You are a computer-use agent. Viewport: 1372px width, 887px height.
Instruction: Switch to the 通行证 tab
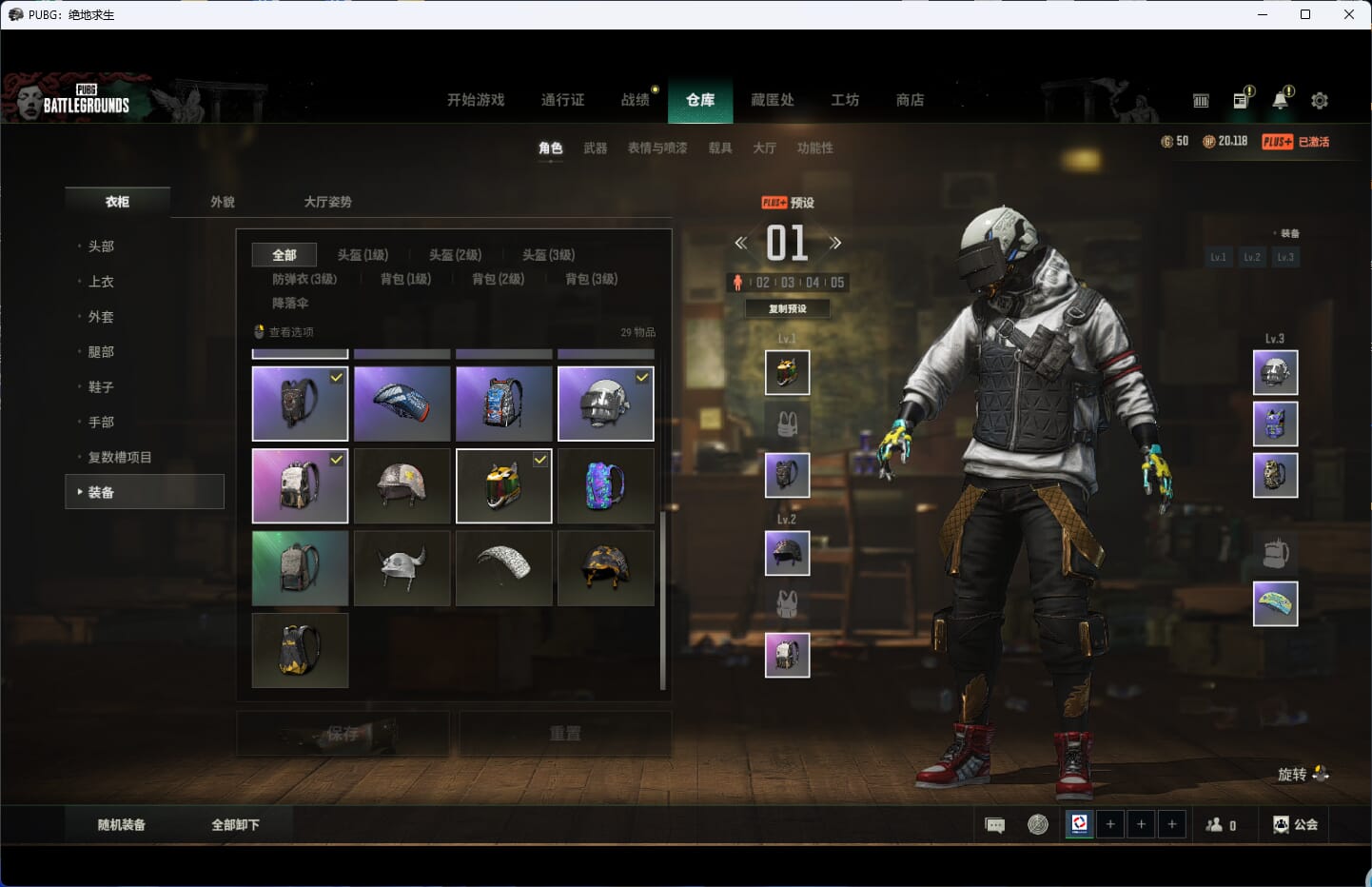[562, 100]
